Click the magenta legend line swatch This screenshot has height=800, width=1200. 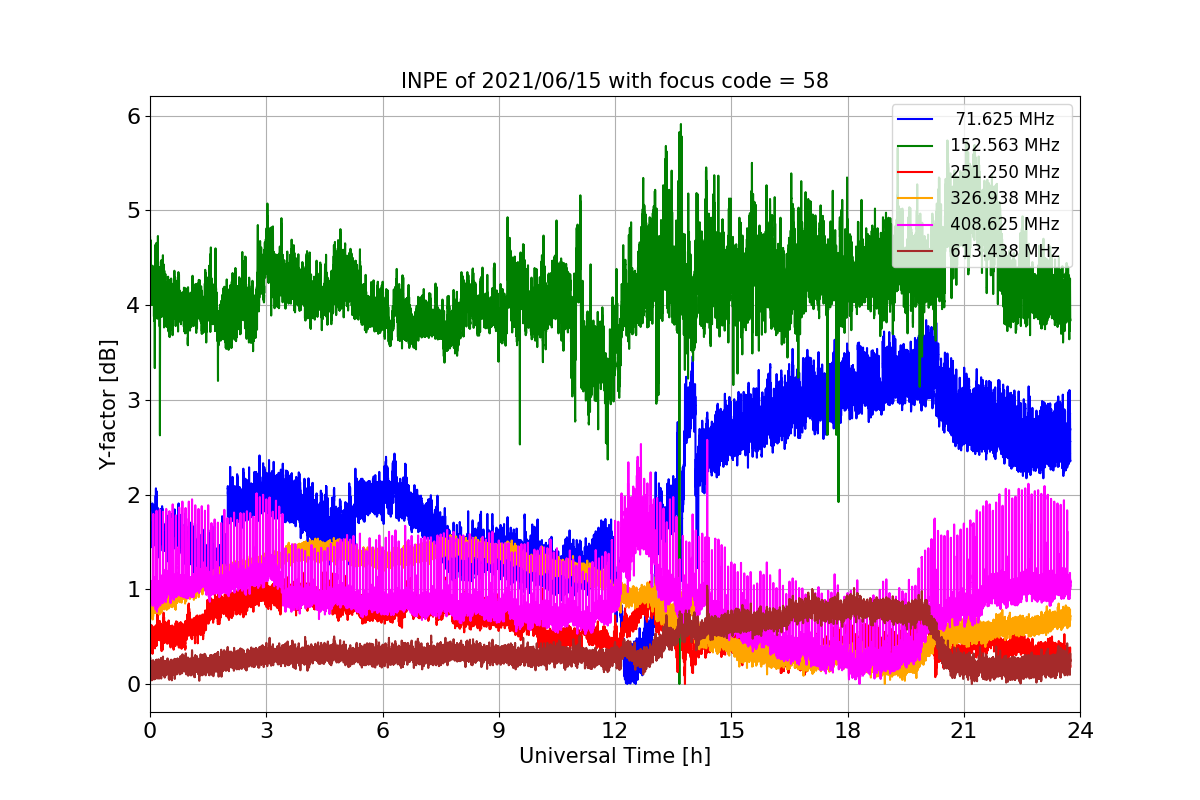point(916,224)
